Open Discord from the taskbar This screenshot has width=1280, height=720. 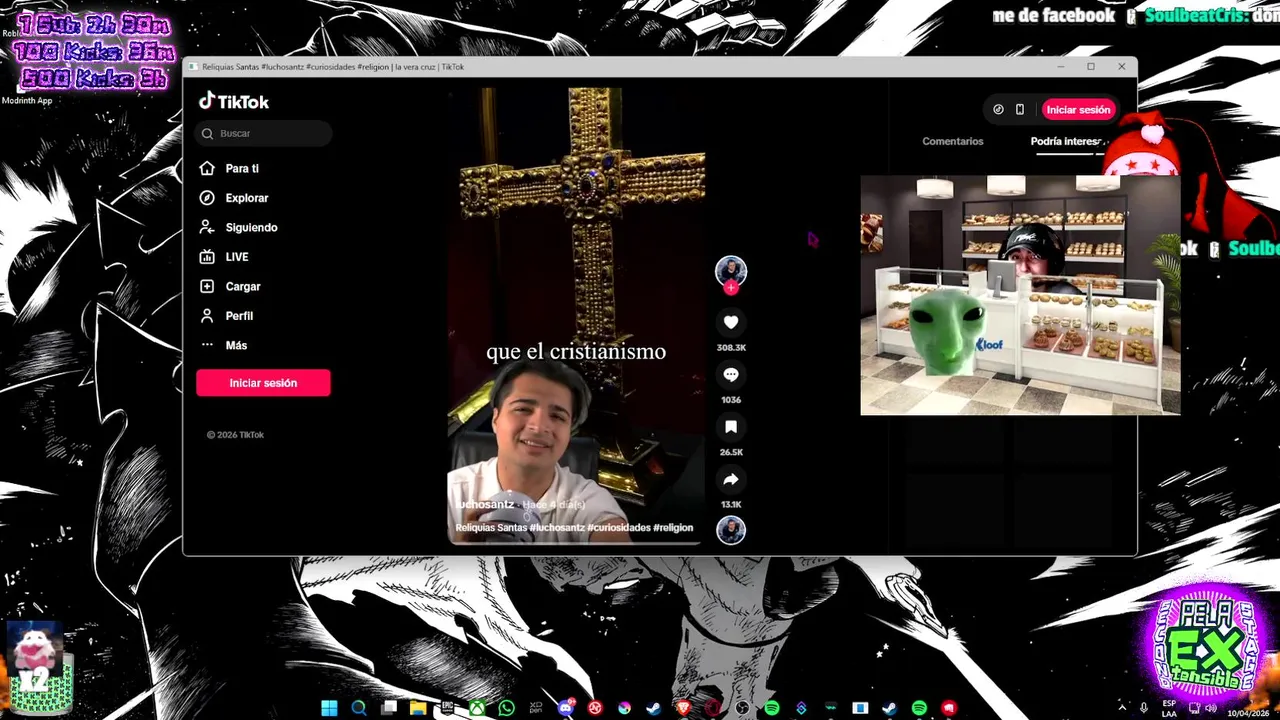(566, 708)
